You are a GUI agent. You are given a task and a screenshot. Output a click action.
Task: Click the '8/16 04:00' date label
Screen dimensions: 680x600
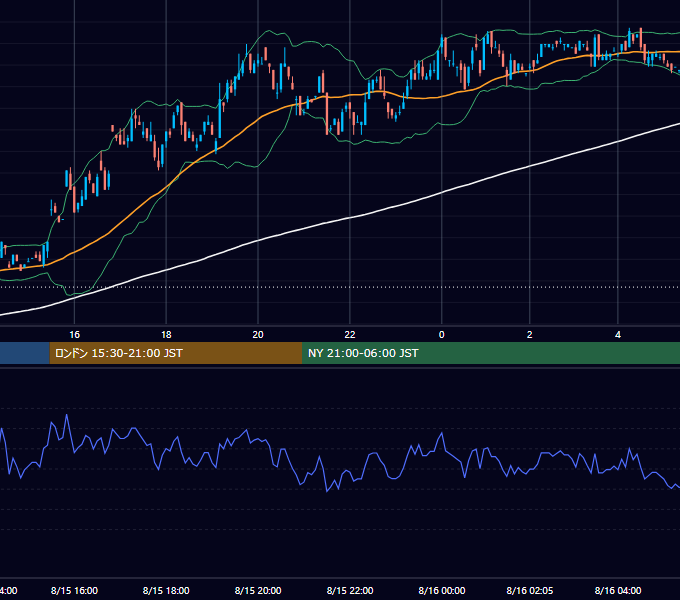618,590
